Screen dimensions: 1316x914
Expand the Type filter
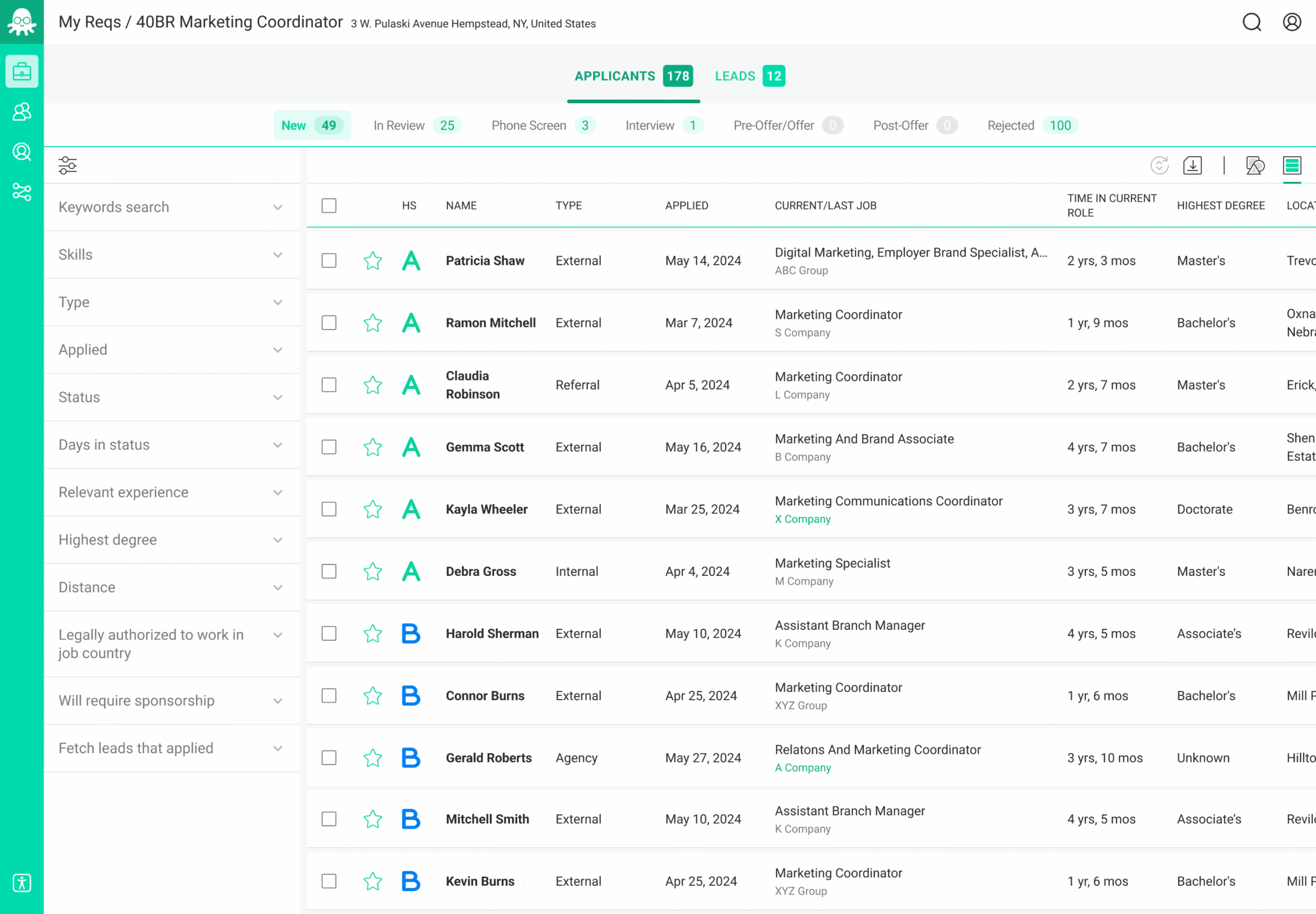click(172, 302)
